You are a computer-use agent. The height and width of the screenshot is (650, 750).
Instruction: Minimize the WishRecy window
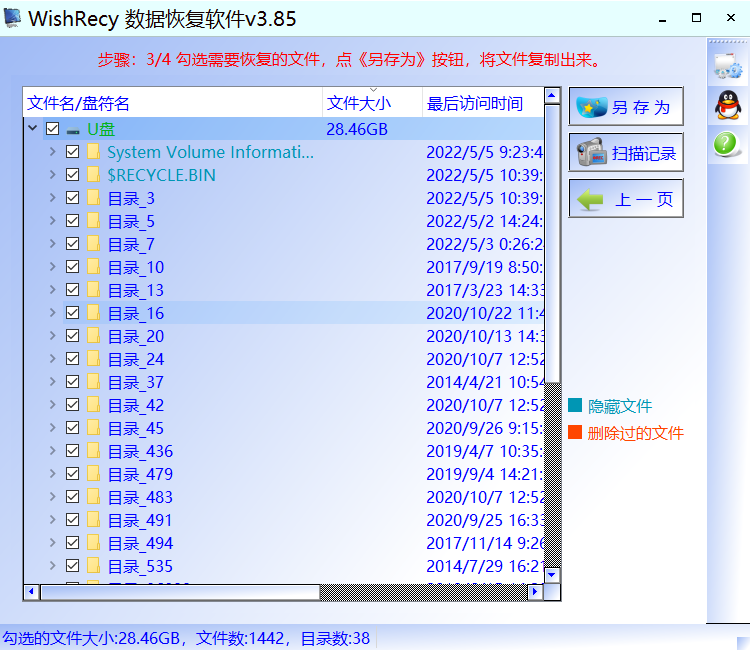(662, 19)
